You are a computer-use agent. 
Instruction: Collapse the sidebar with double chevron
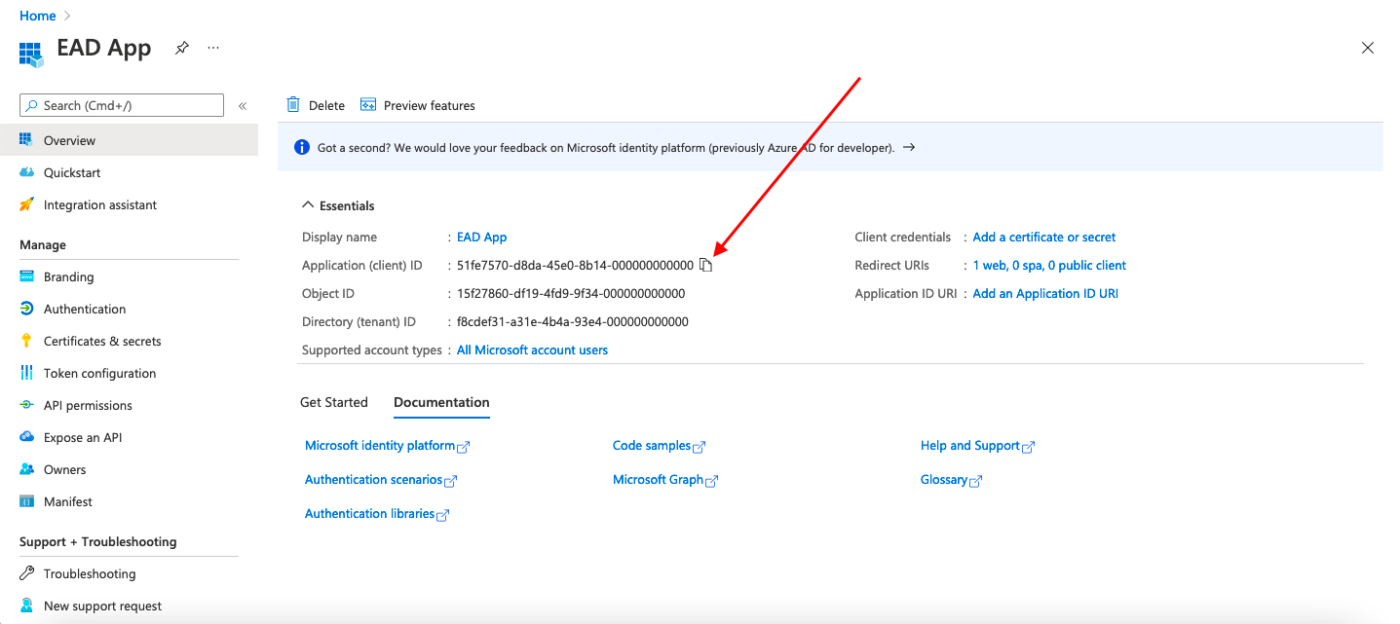point(243,106)
